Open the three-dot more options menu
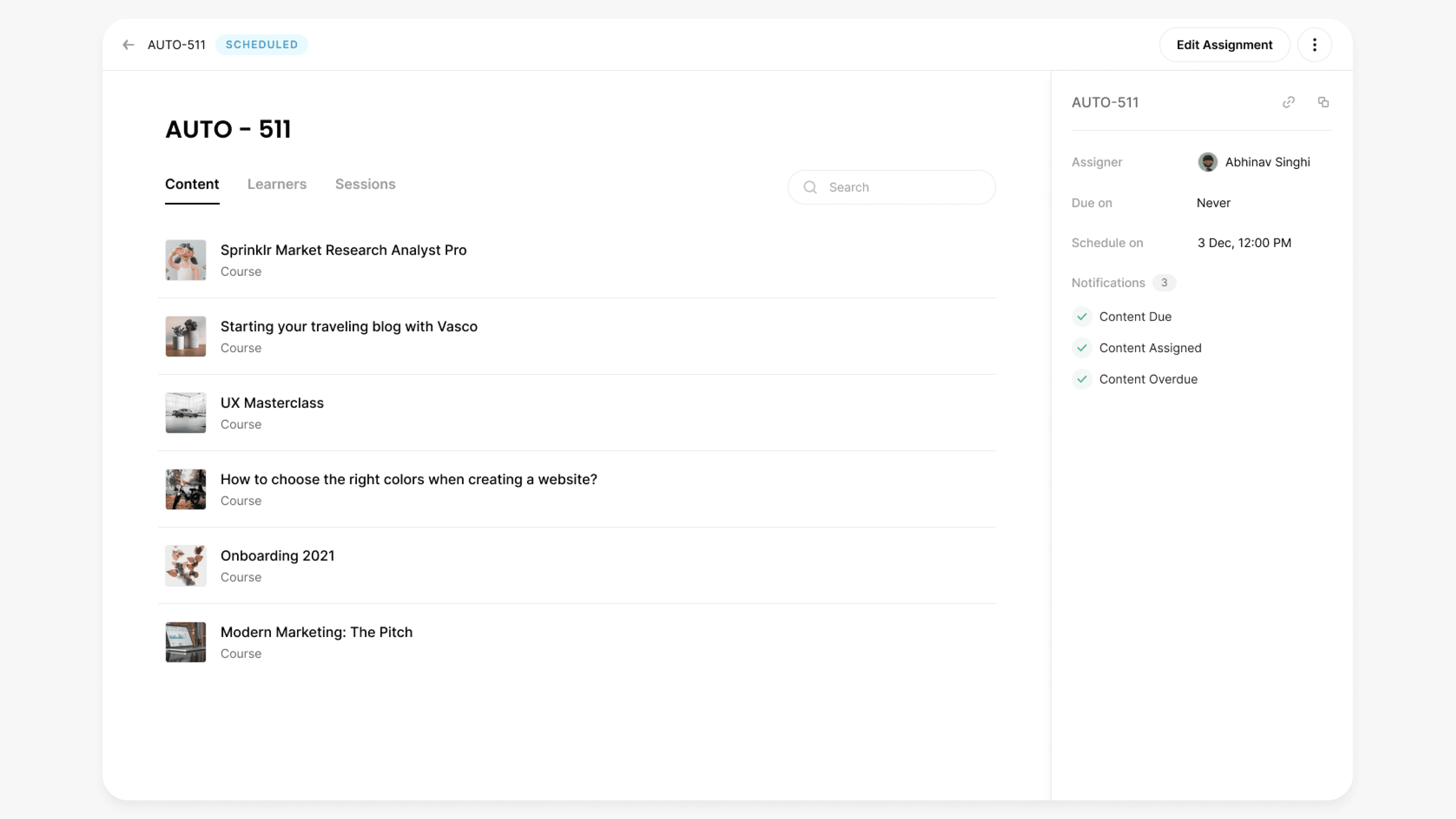Viewport: 1456px width, 819px height. click(x=1314, y=44)
